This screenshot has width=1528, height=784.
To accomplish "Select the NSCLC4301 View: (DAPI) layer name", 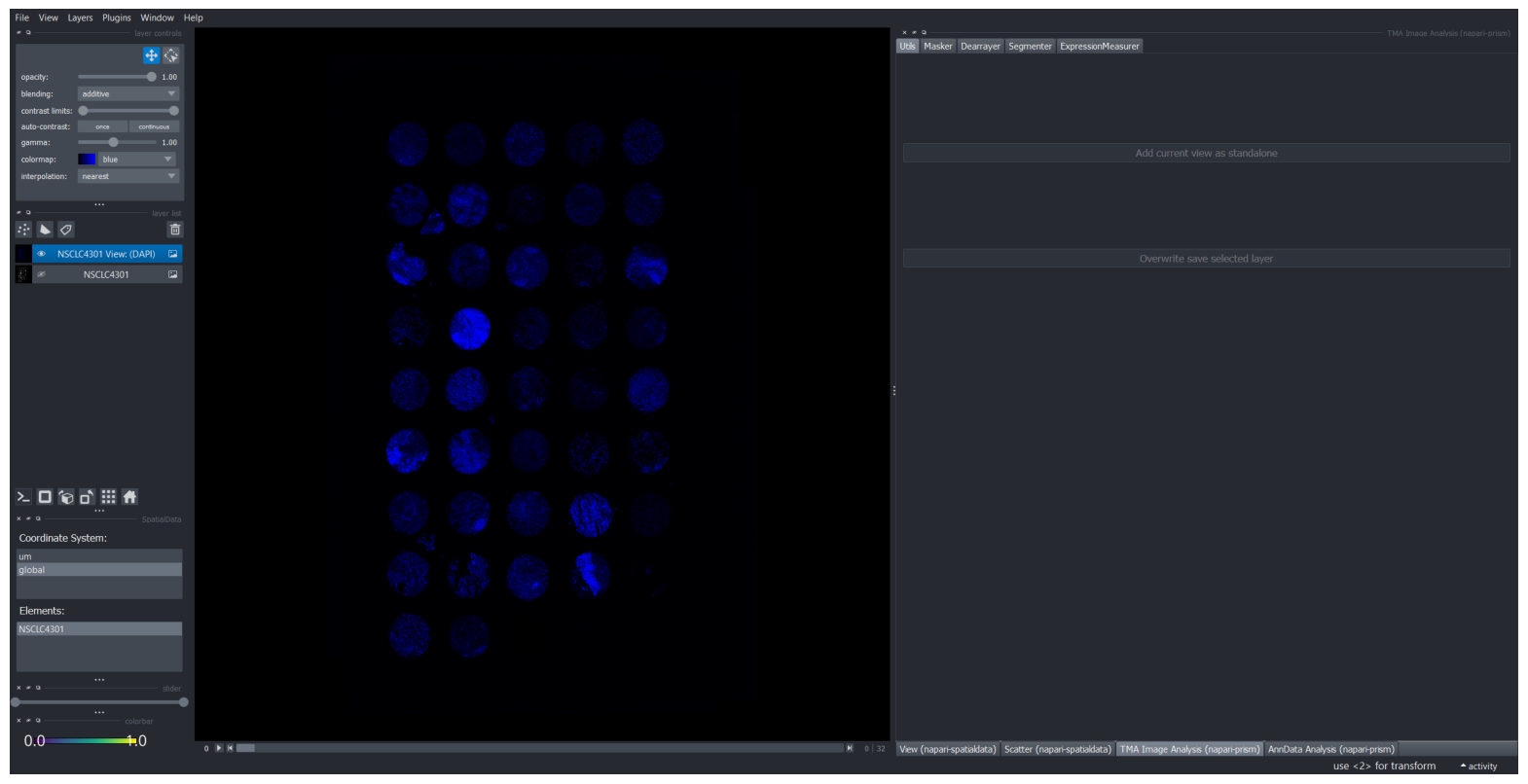I will (106, 254).
